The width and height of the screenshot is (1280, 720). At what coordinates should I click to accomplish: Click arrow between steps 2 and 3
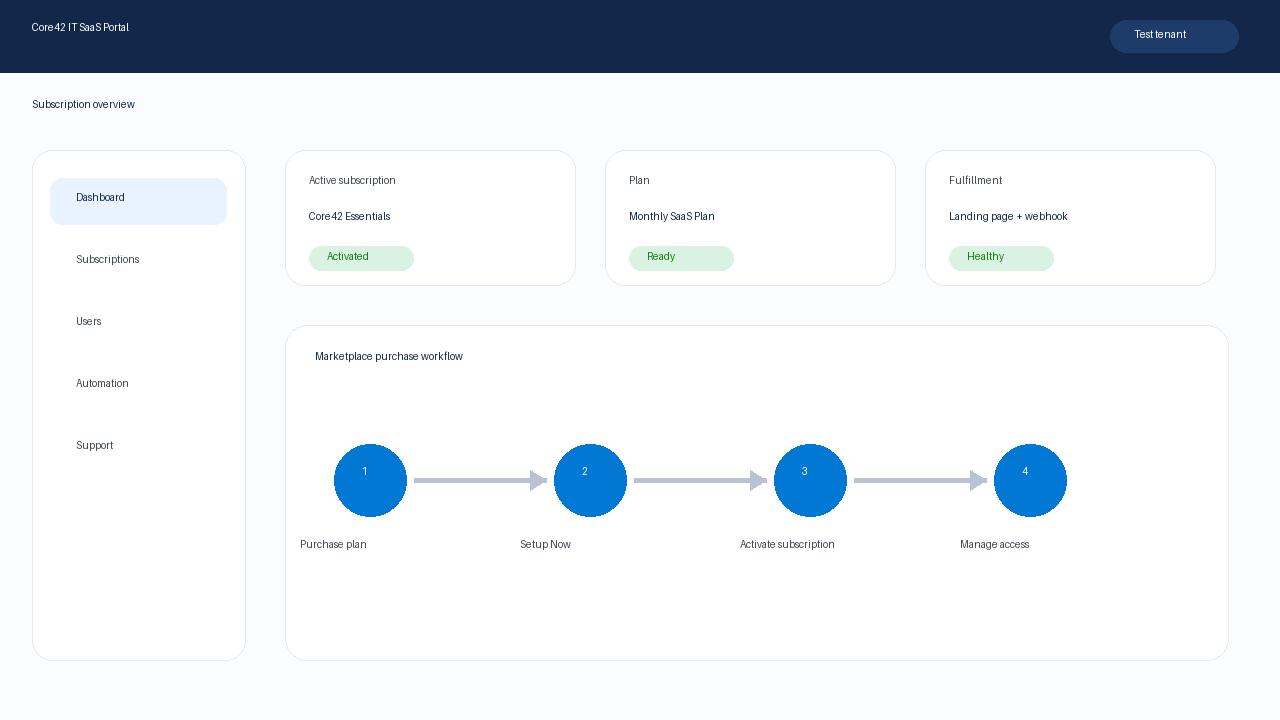pos(700,480)
